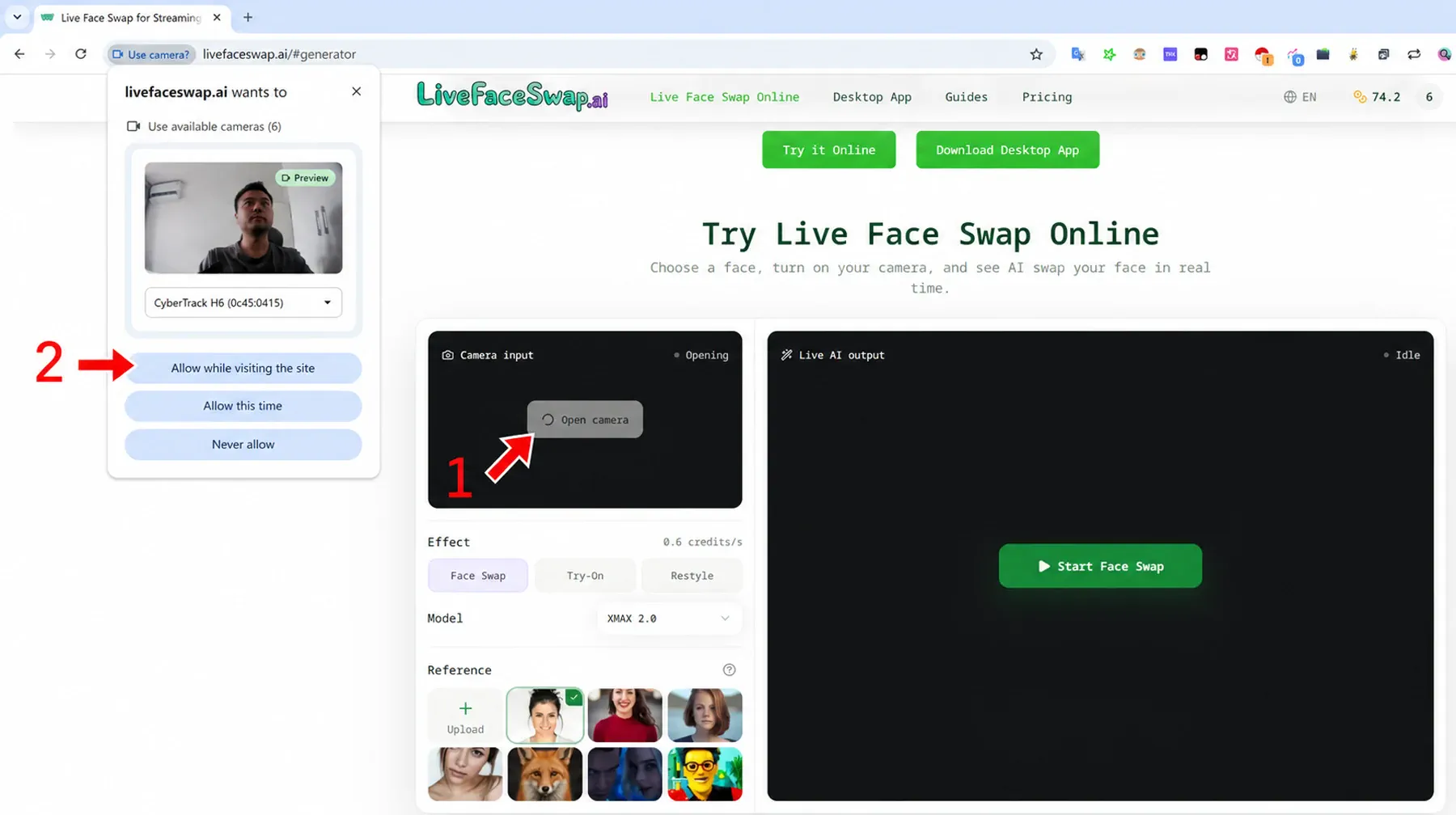Open the Live Face Swap Online menu item
The width and height of the screenshot is (1456, 815).
pos(725,97)
